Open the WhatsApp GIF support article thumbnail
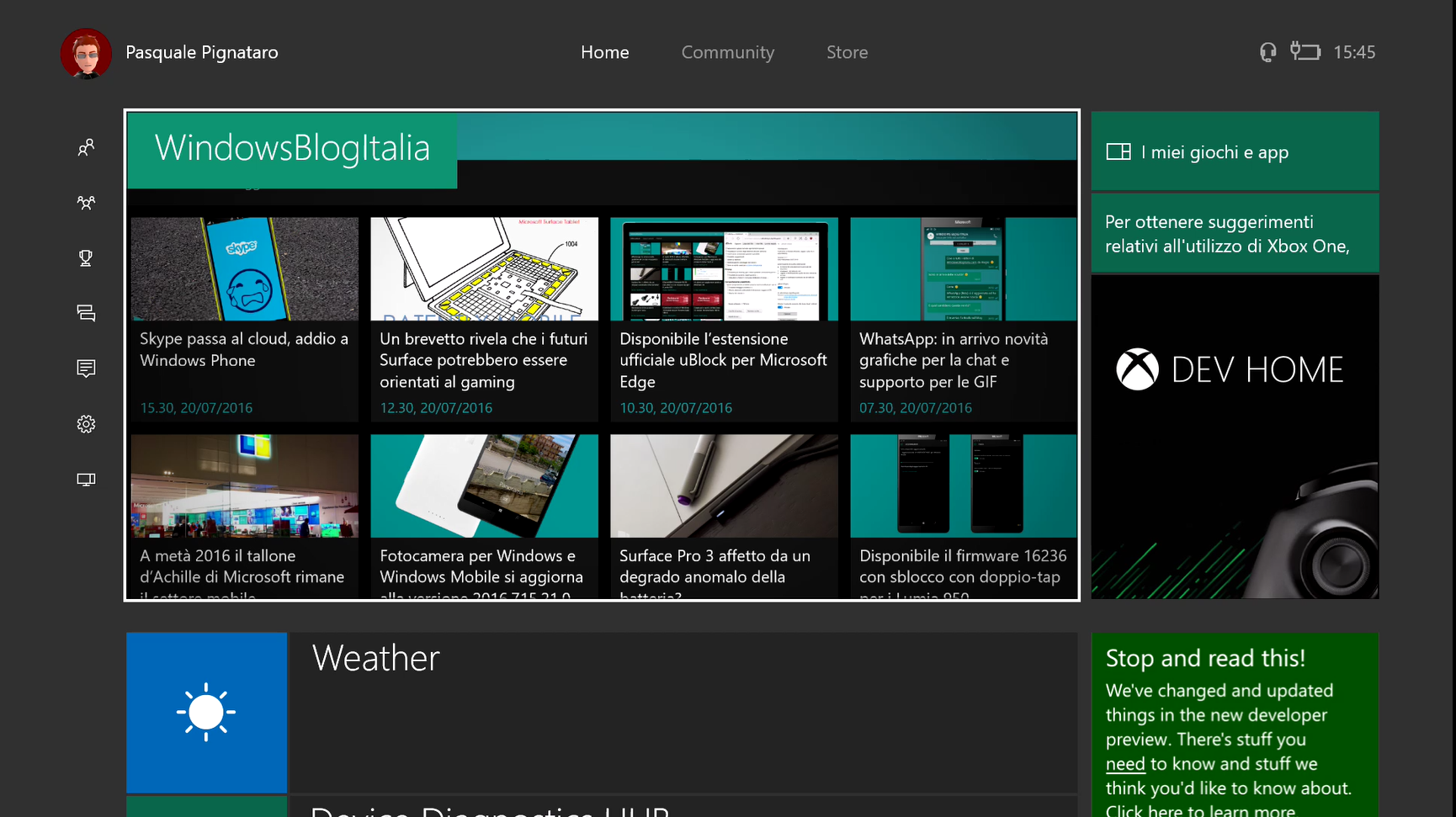The width and height of the screenshot is (1456, 817). pyautogui.click(x=964, y=269)
